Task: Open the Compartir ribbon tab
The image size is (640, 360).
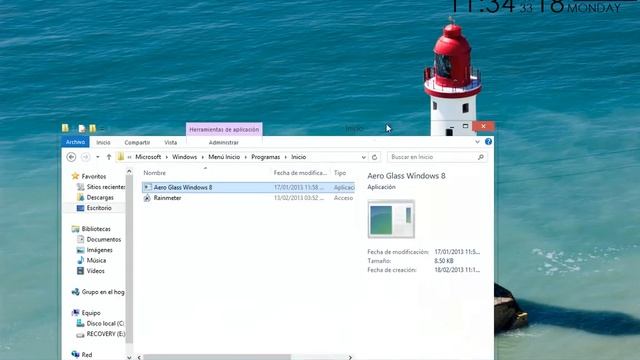Action: 137,142
